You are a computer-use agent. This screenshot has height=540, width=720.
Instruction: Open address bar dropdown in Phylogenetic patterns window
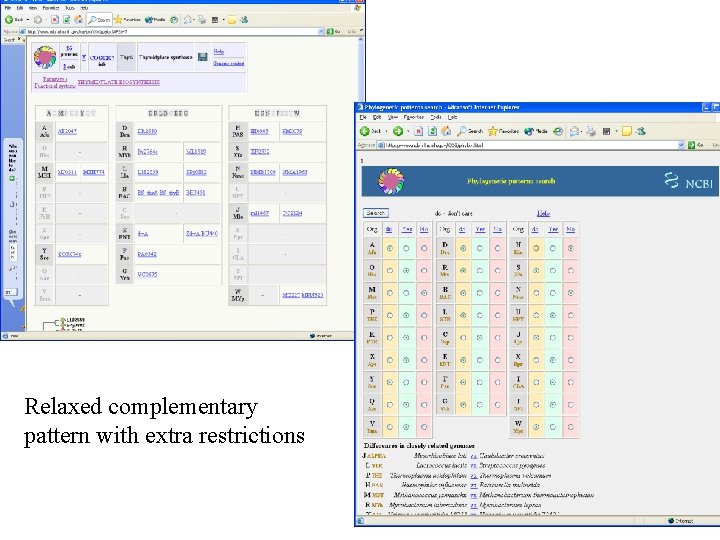pos(681,145)
